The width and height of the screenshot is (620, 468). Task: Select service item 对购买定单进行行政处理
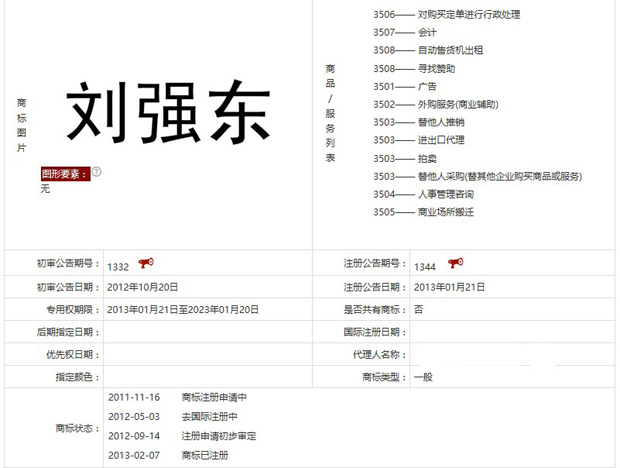coord(447,15)
